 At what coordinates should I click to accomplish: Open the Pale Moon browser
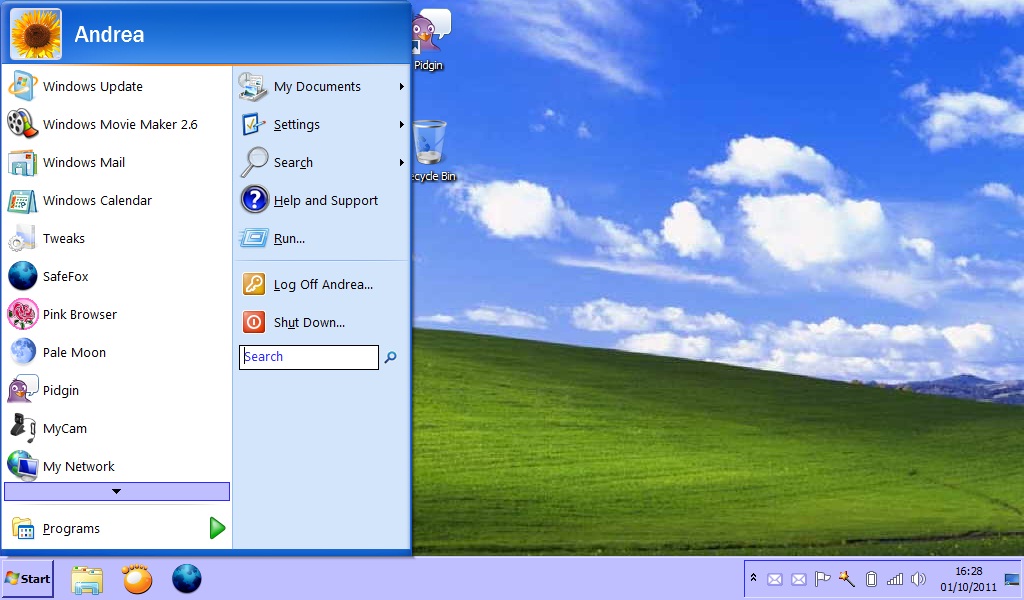click(117, 353)
